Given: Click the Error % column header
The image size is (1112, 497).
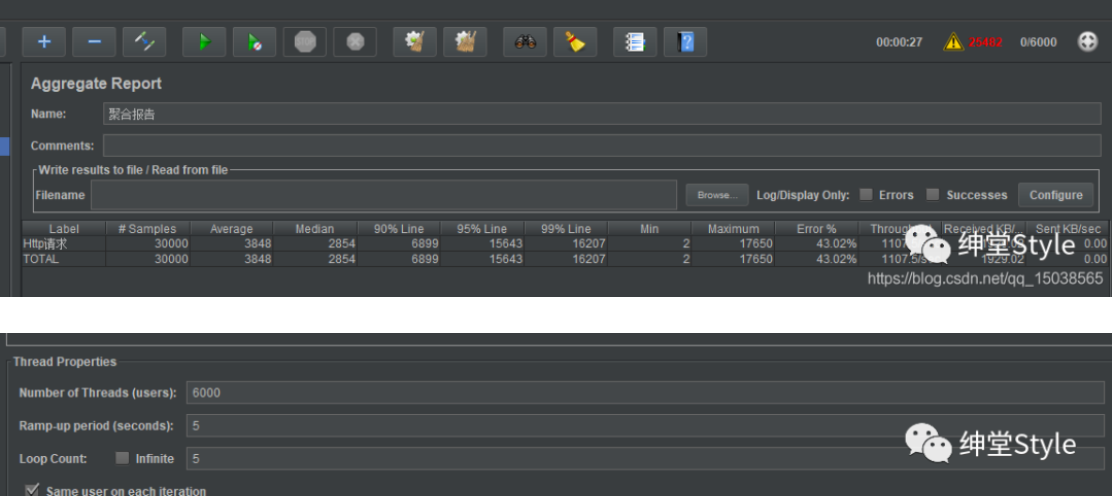Looking at the screenshot, I should tap(817, 228).
